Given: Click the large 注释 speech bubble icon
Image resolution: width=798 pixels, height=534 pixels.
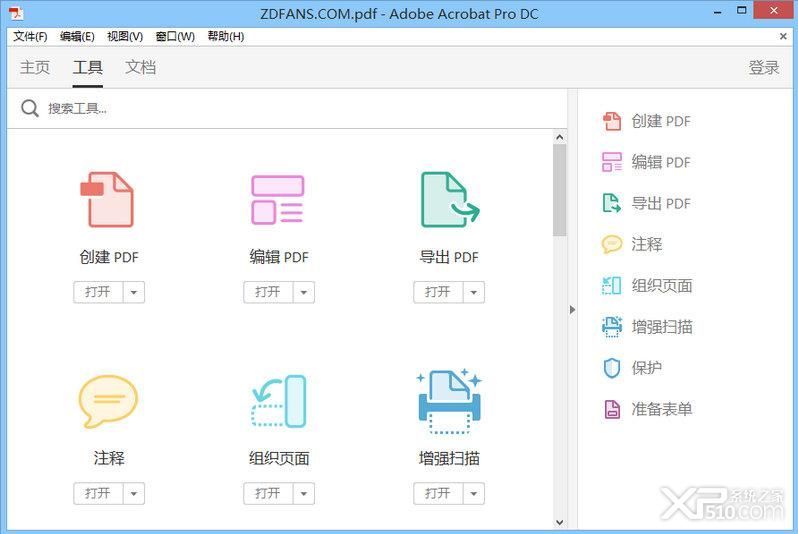Looking at the screenshot, I should coord(108,401).
